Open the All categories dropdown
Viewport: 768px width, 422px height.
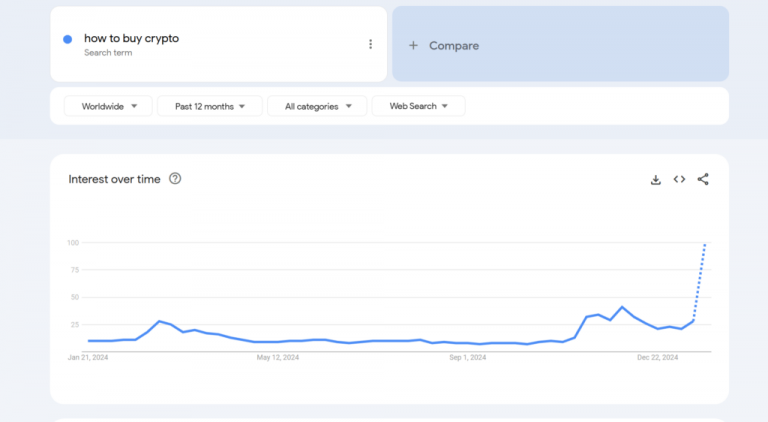coord(317,106)
